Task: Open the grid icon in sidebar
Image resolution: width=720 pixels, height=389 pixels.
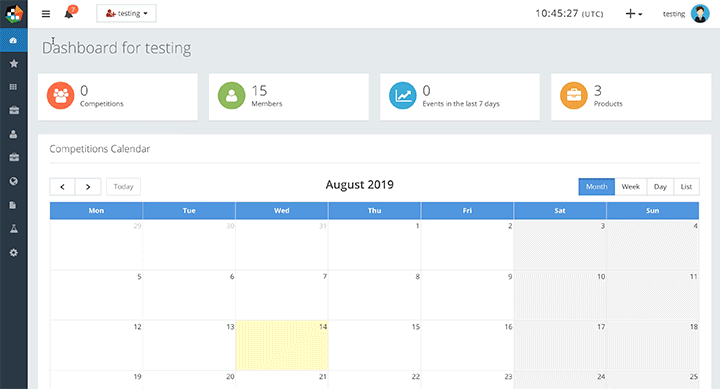Action: [x=14, y=87]
